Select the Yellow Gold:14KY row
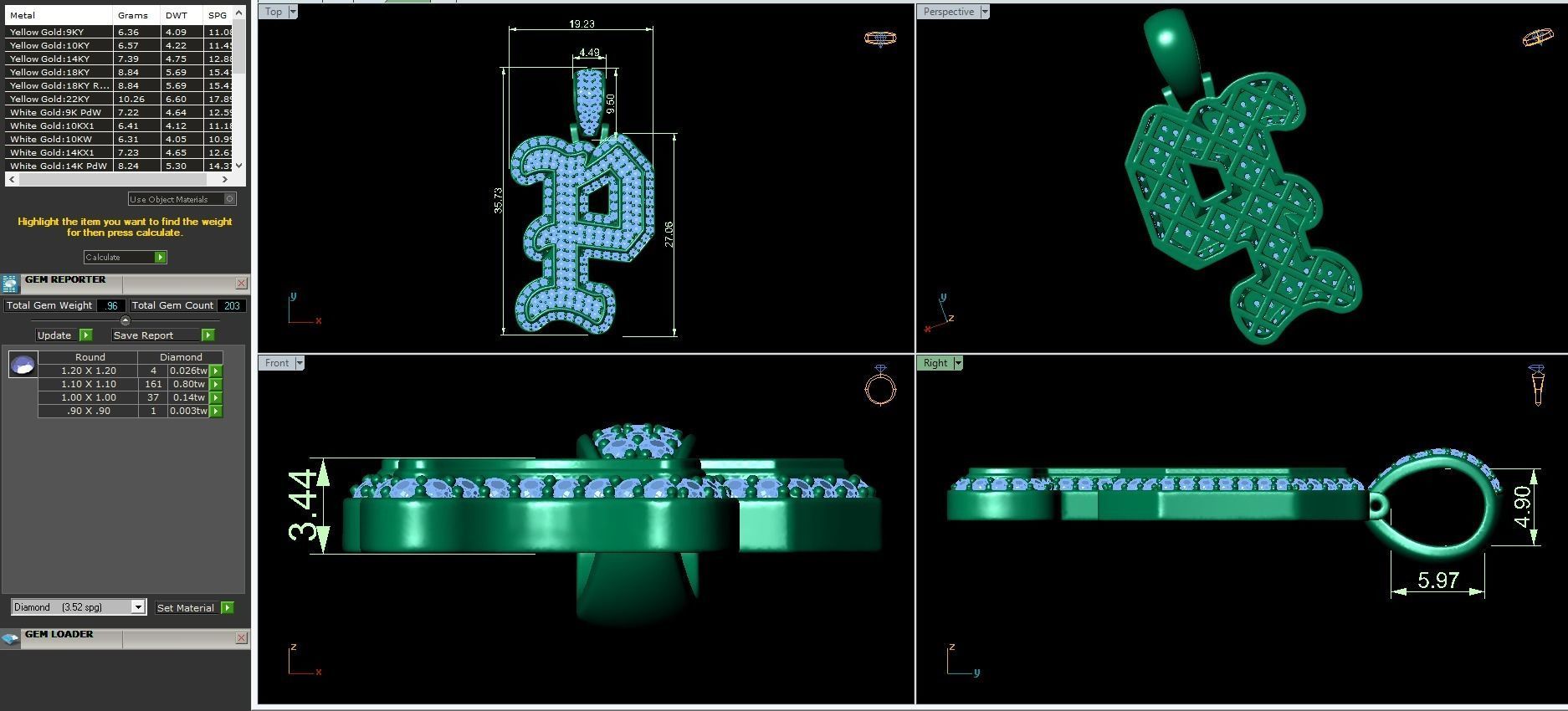This screenshot has height=711, width=1568. tap(120, 59)
